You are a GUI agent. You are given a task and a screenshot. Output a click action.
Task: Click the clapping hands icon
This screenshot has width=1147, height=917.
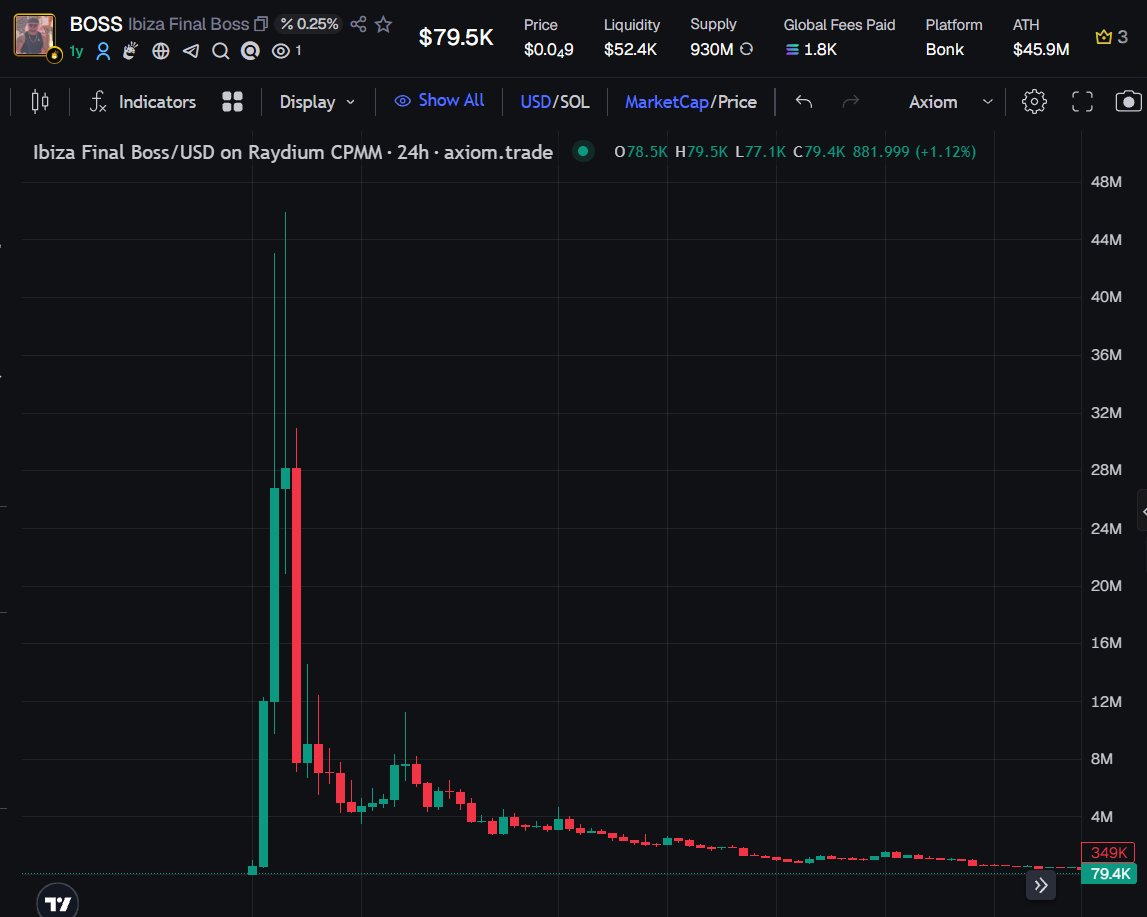130,50
